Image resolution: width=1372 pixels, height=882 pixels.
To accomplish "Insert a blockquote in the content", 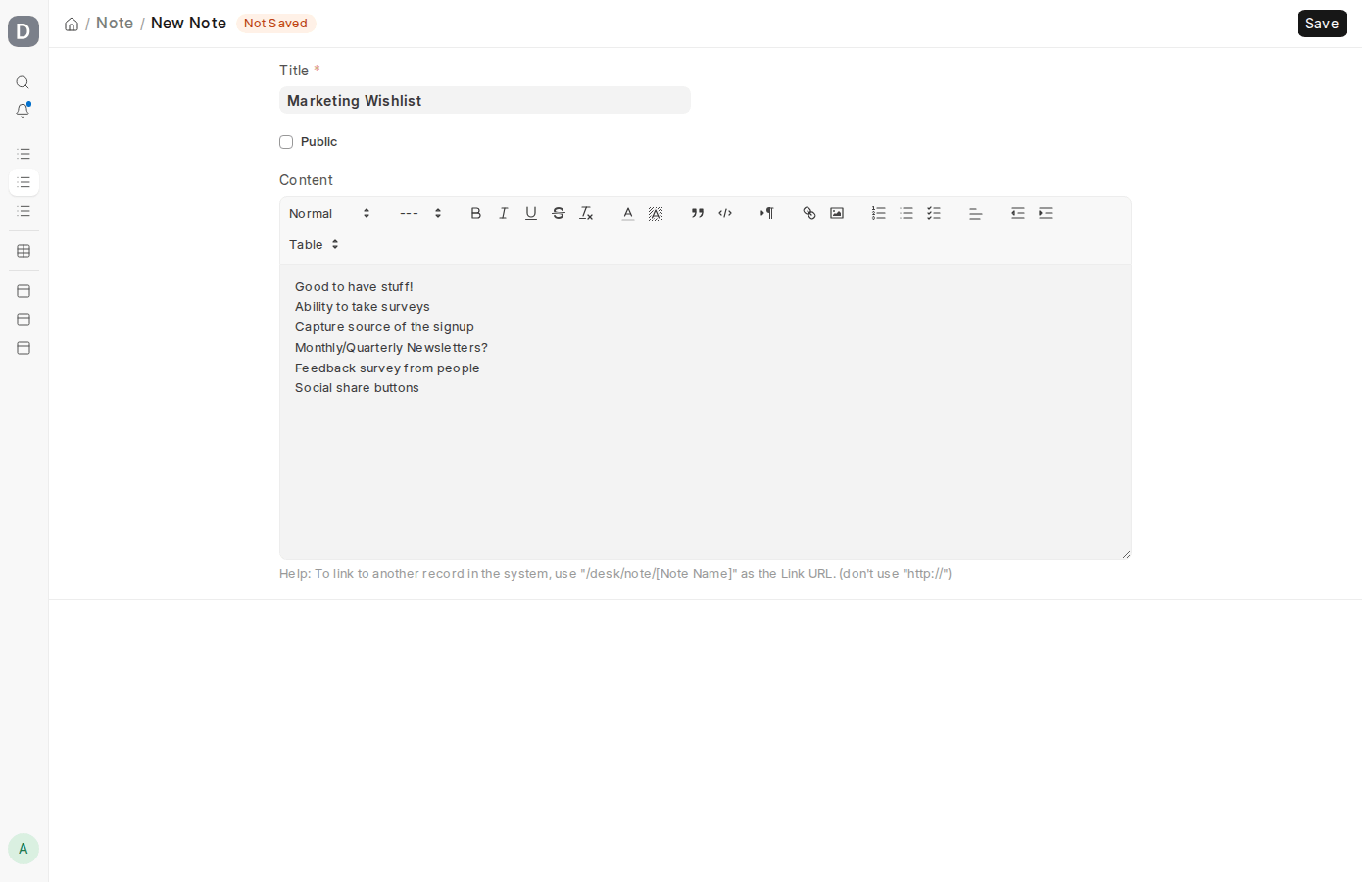I will (x=698, y=213).
